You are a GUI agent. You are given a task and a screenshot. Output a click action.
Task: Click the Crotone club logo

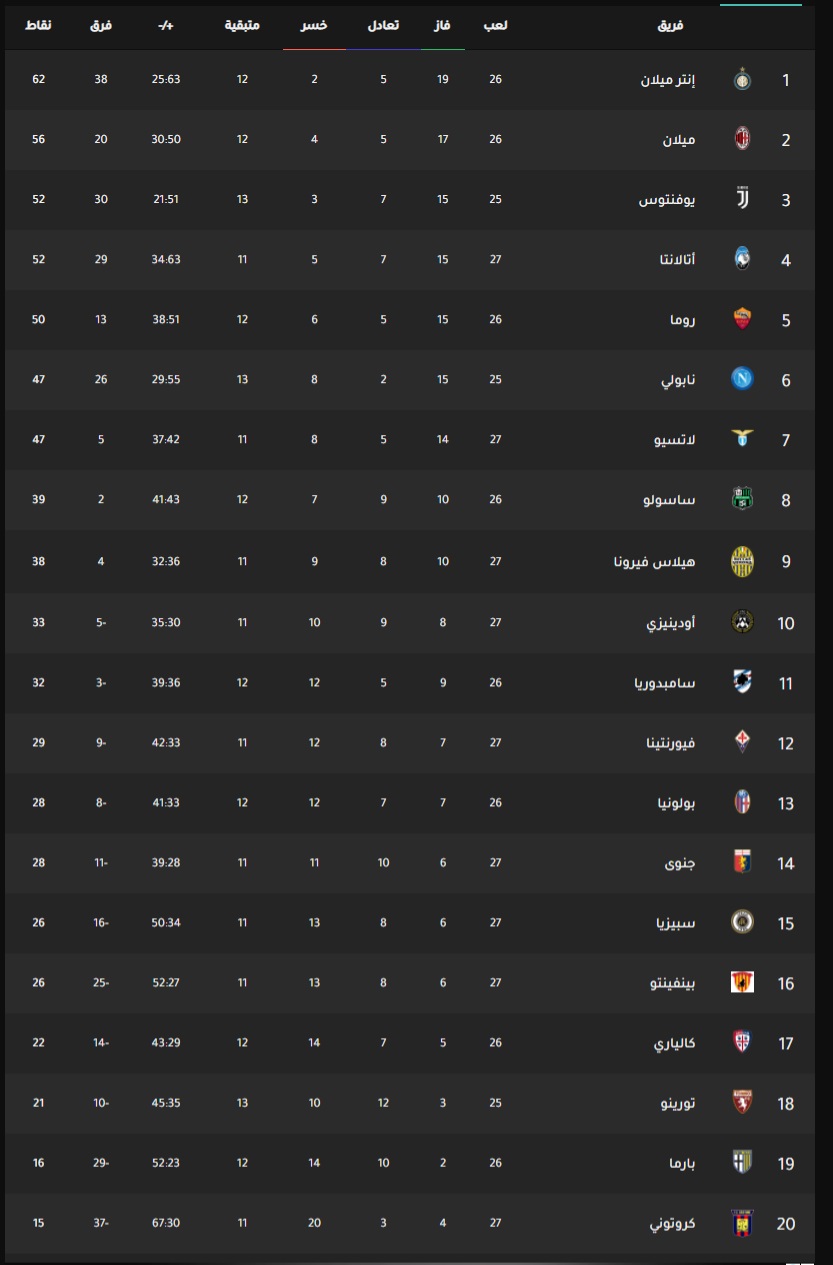pyautogui.click(x=742, y=1222)
